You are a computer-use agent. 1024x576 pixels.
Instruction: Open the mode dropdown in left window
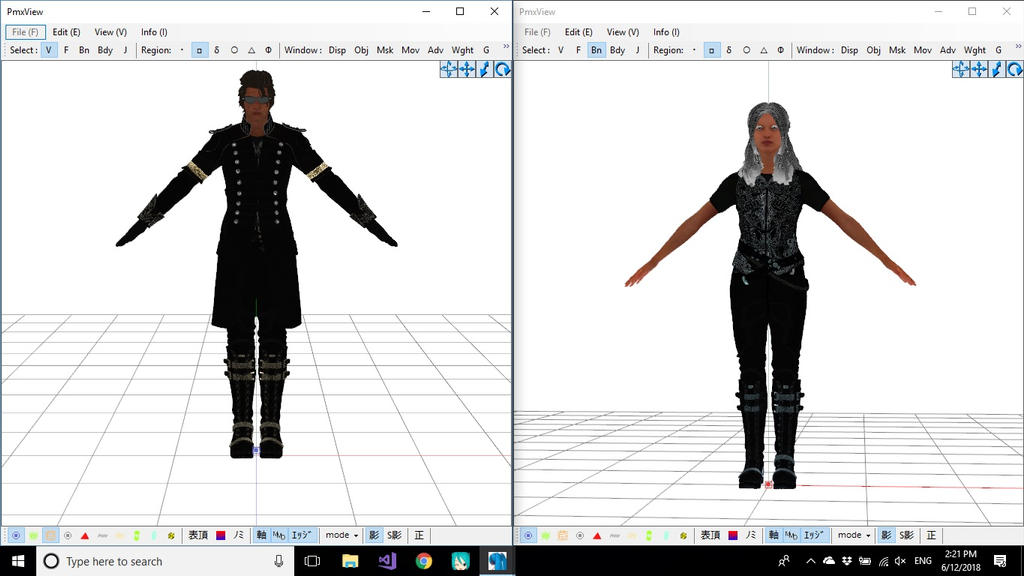pos(342,536)
